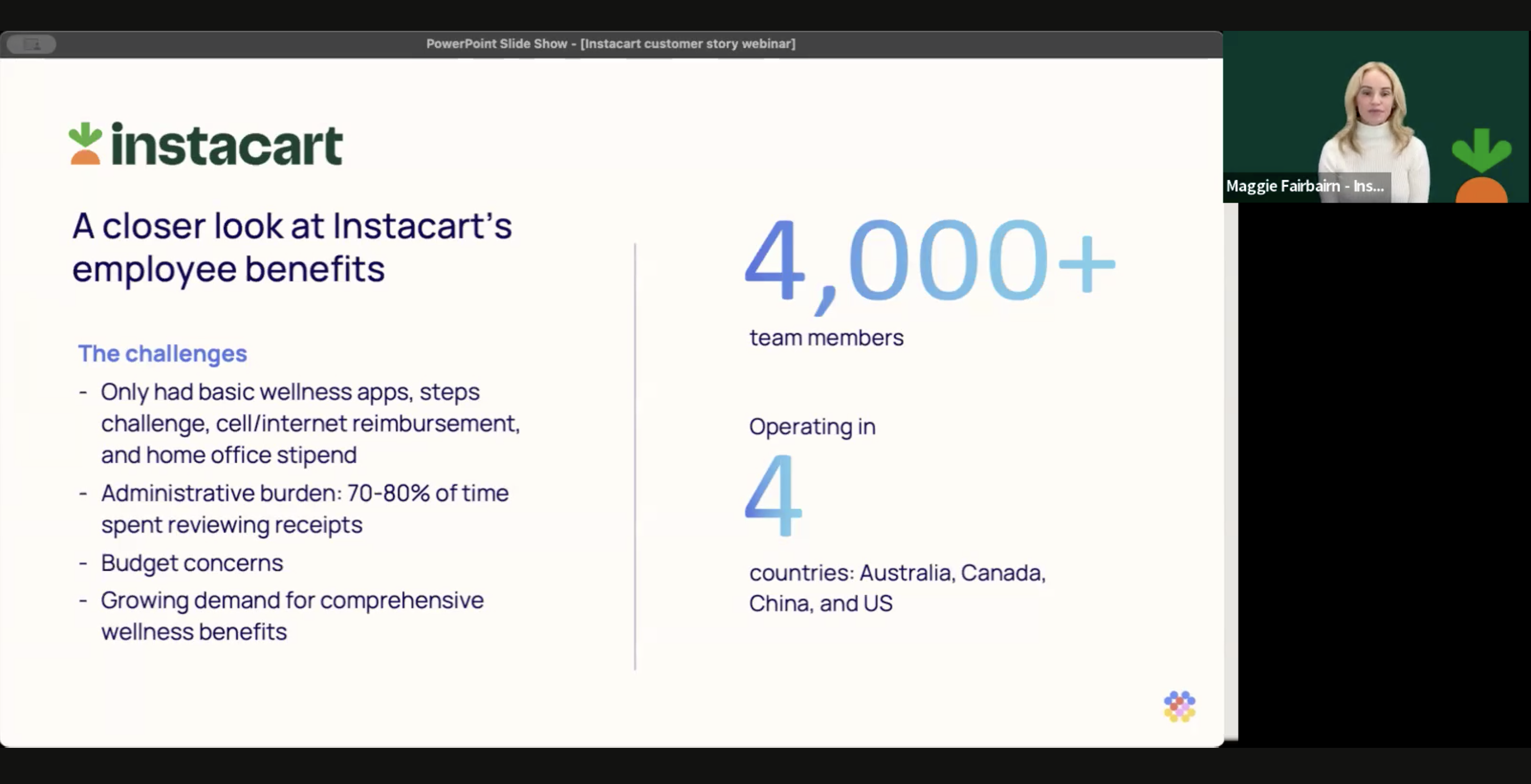Click the PowerPoint Slide Show title bar text
The image size is (1531, 784).
coord(610,44)
